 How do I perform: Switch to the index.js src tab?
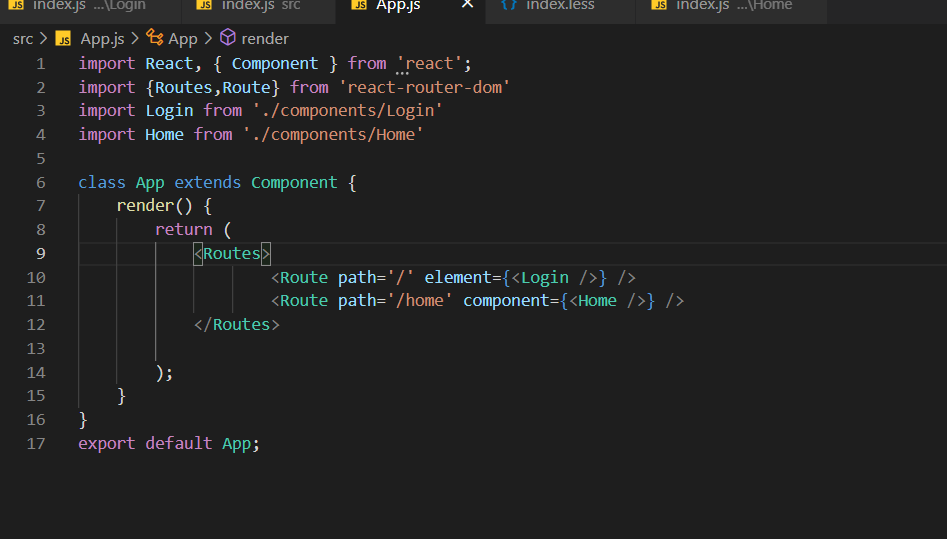click(x=258, y=6)
